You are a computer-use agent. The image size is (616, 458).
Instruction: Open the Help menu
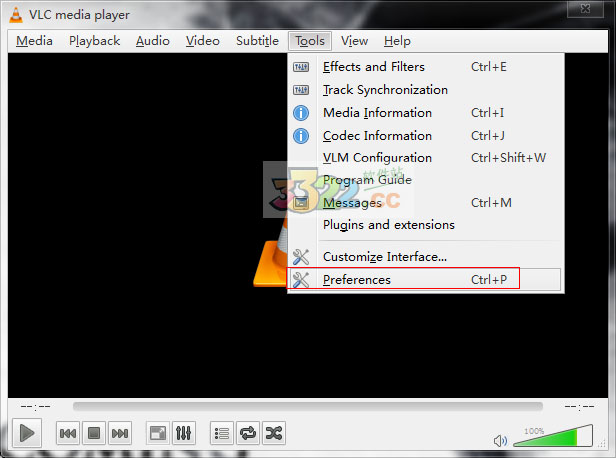[x=397, y=41]
